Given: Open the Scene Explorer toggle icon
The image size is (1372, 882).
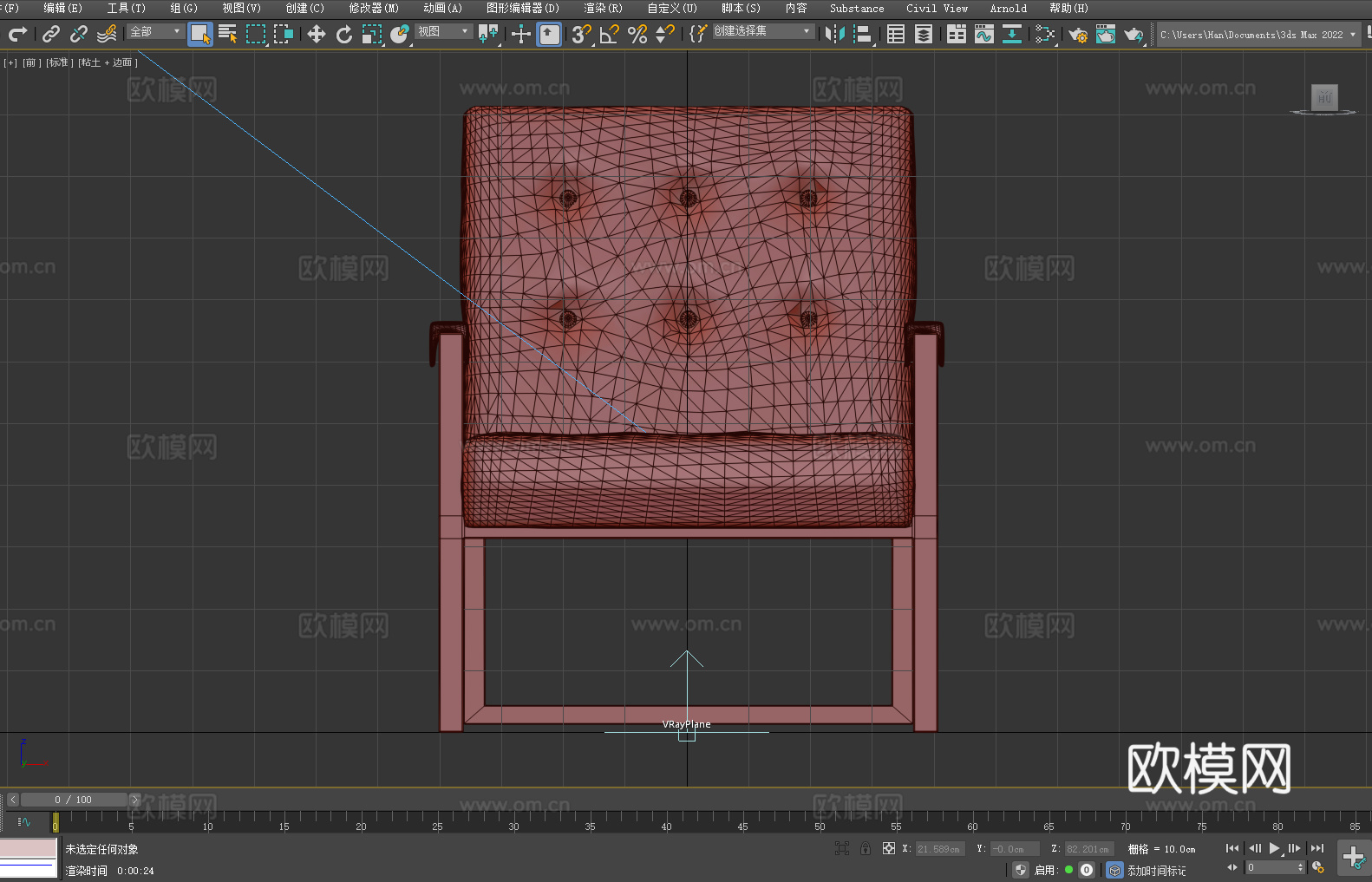Looking at the screenshot, I should 896,34.
